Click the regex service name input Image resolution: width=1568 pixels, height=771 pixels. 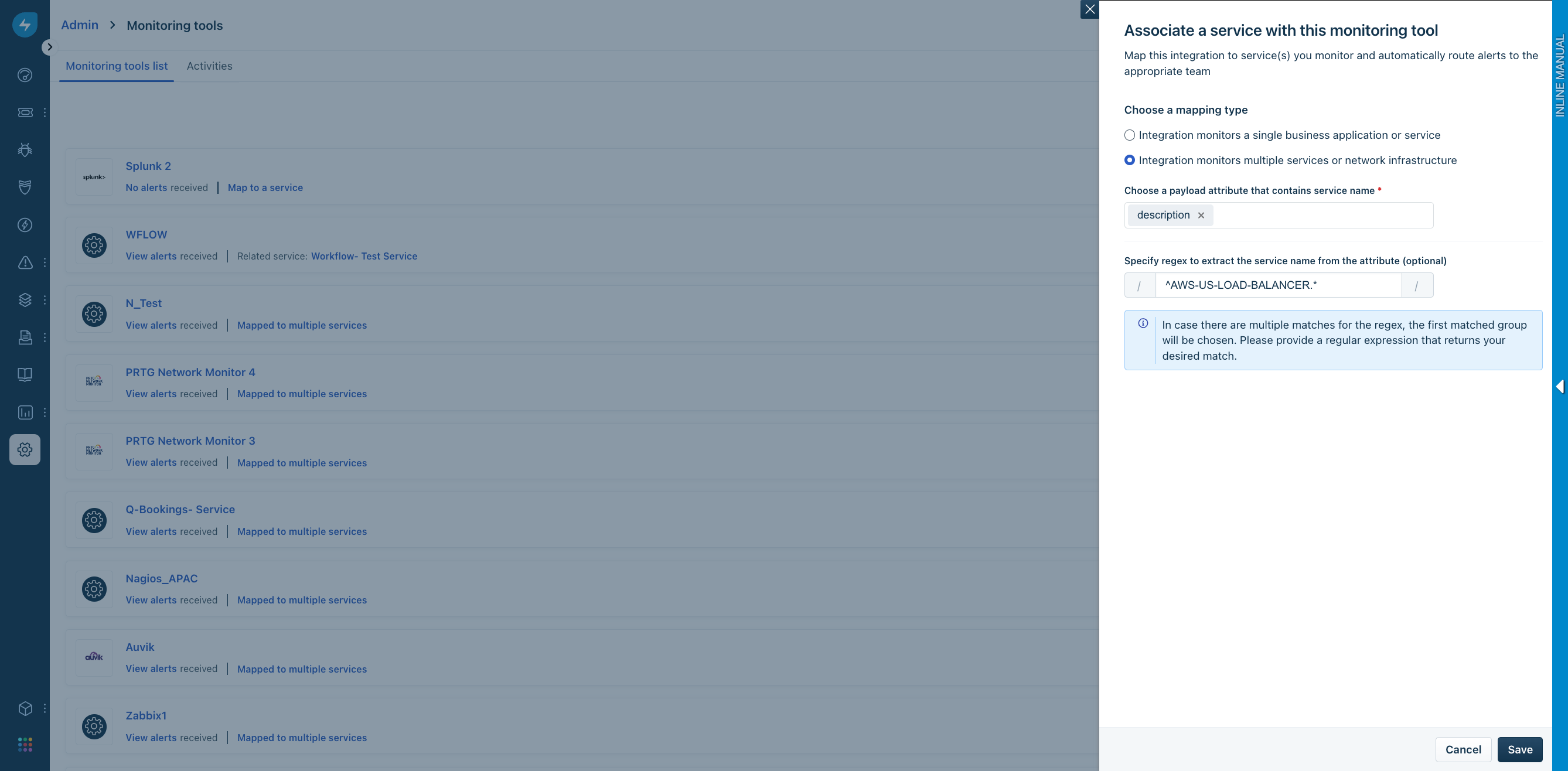[x=1277, y=285]
